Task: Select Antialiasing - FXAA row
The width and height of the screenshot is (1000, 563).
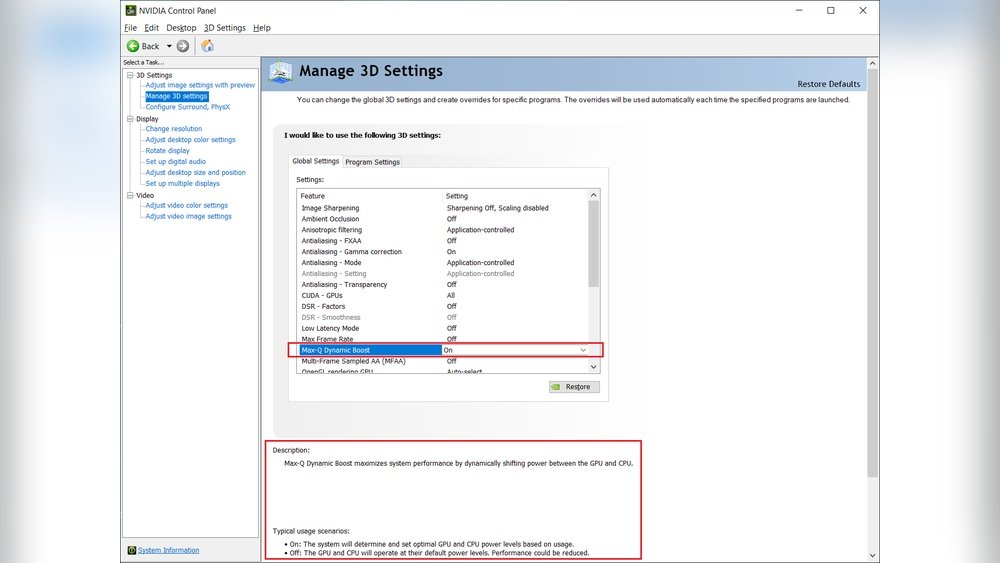Action: tap(443, 240)
